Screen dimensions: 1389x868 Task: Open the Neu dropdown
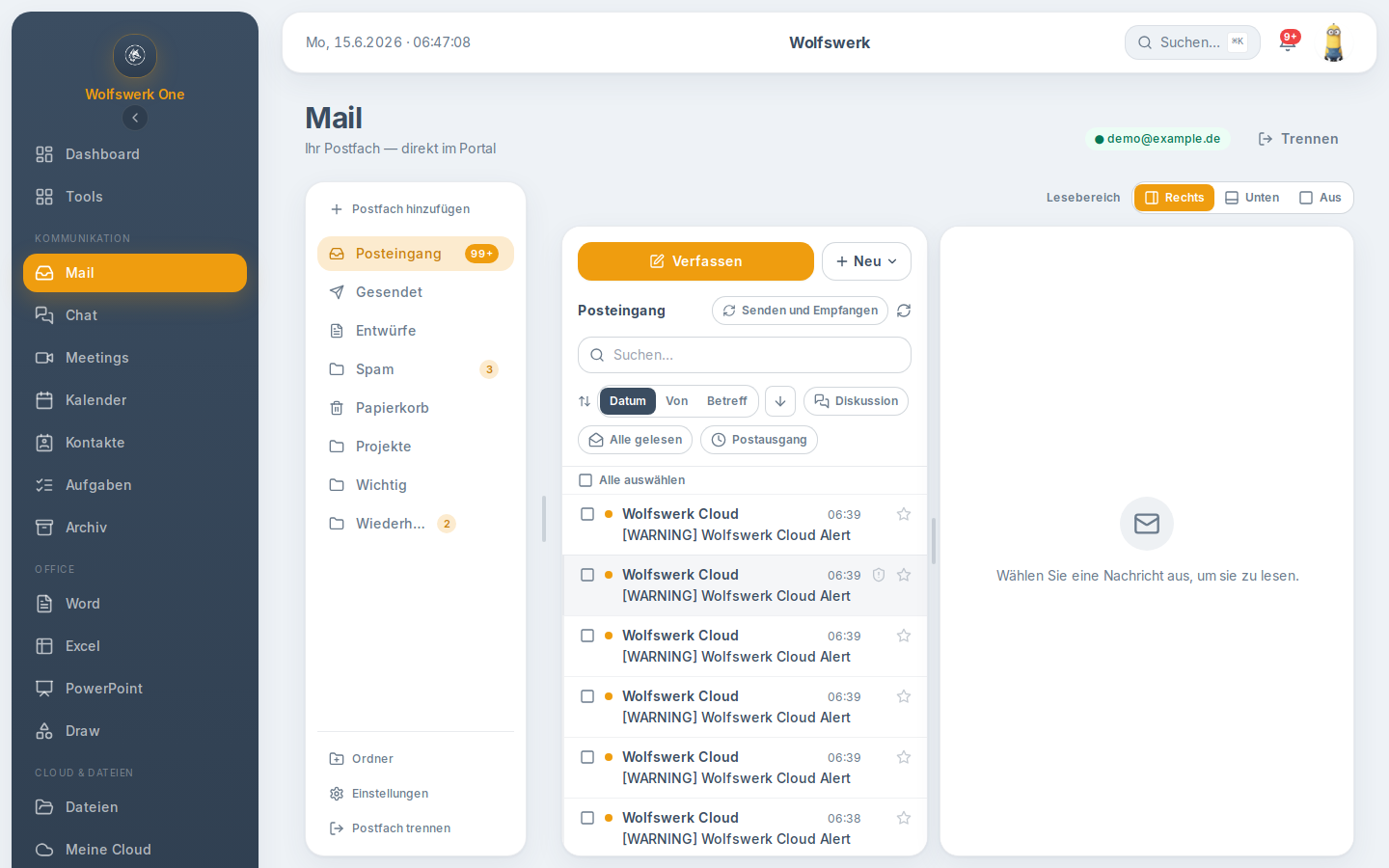click(x=866, y=261)
